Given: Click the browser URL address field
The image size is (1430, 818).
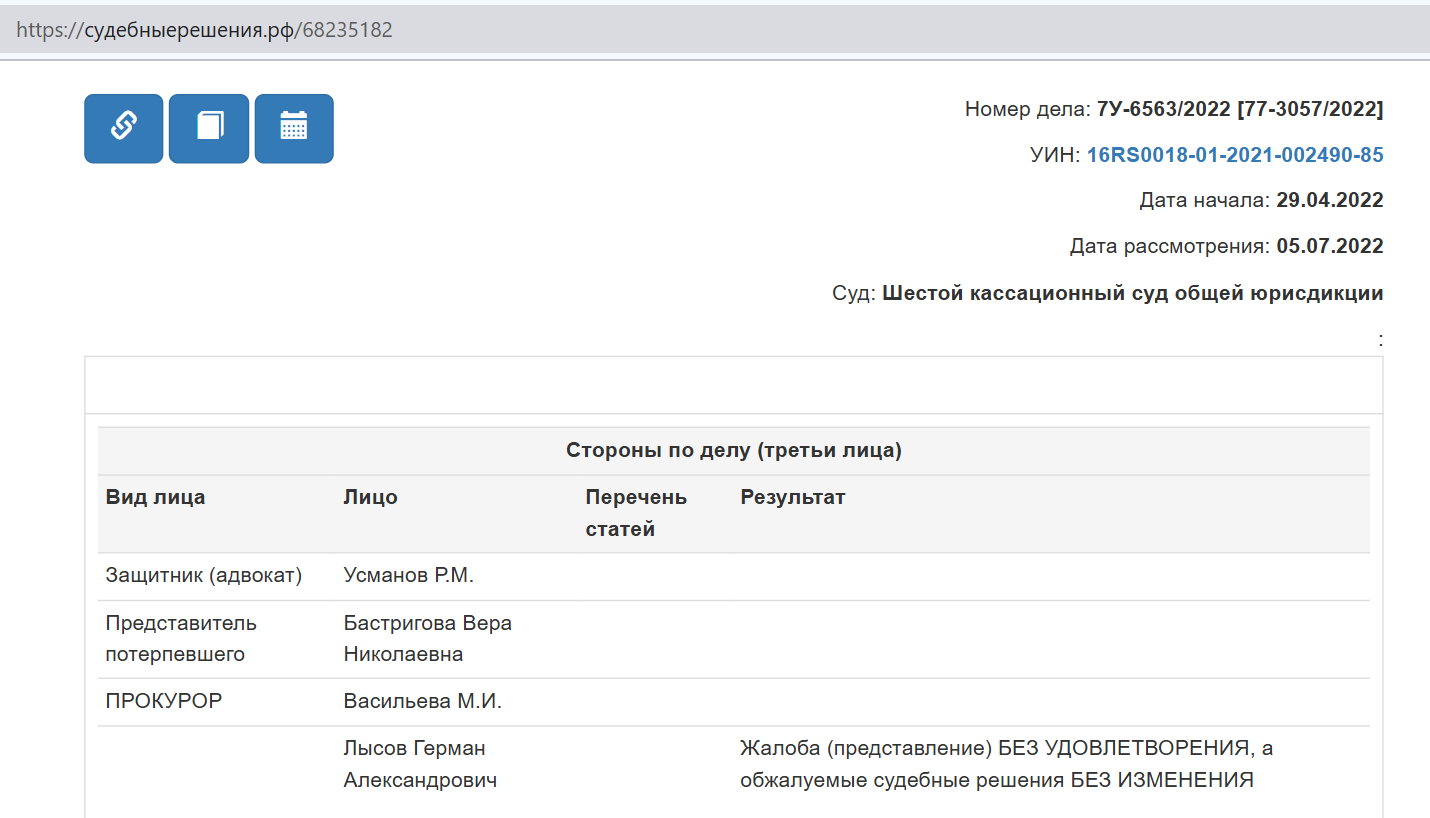Looking at the screenshot, I should [x=715, y=30].
